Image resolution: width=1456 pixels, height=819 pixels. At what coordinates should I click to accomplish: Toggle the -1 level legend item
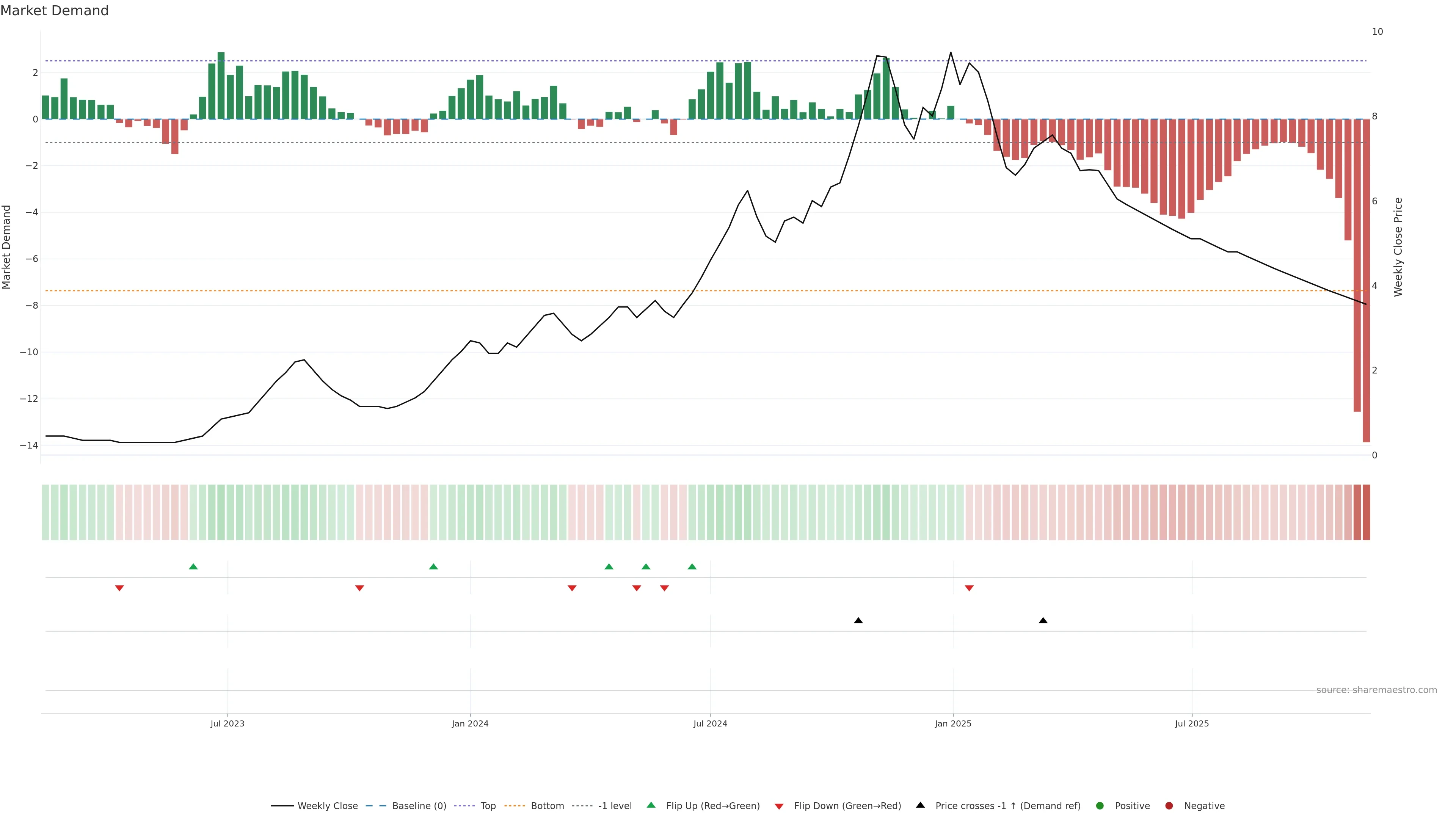[x=614, y=806]
